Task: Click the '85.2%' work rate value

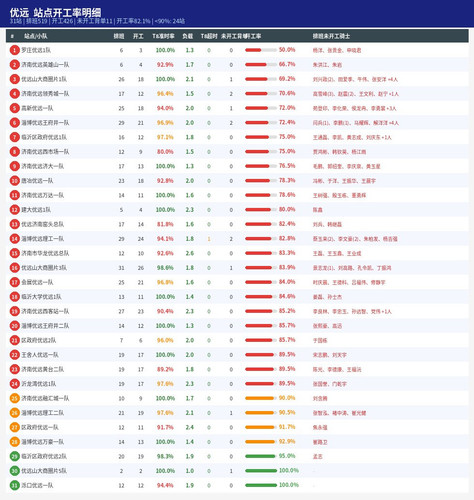Action: [287, 311]
